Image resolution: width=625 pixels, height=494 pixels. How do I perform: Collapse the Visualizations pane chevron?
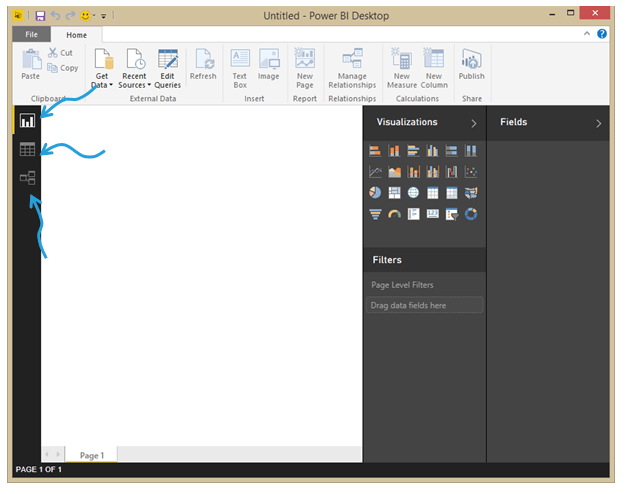[474, 123]
